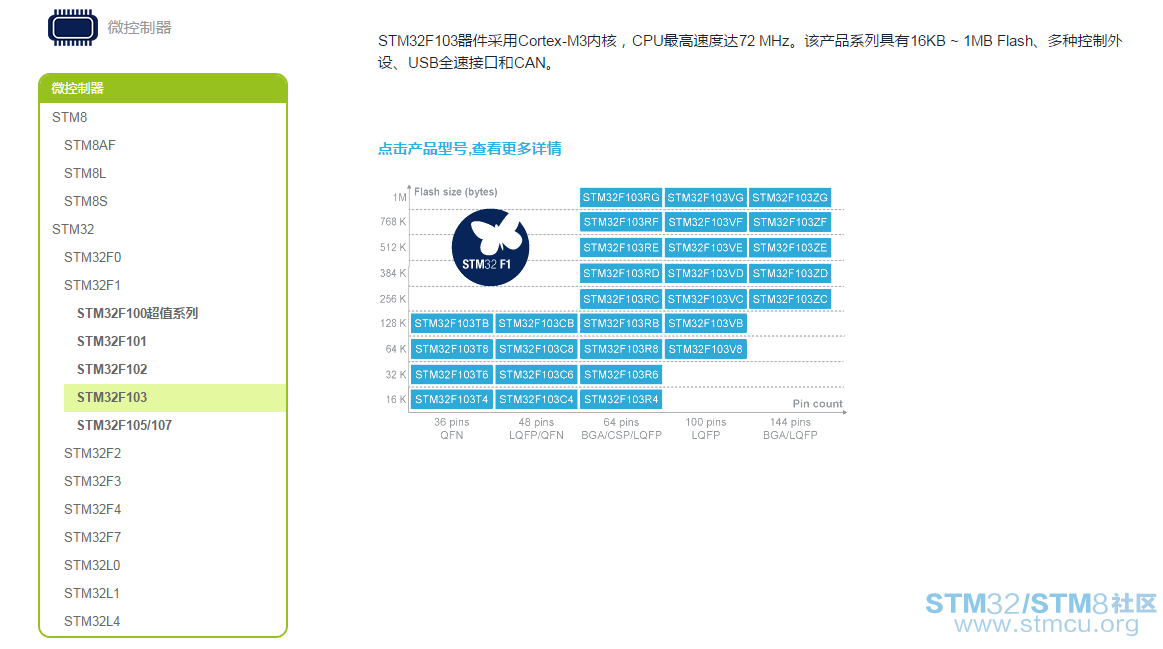
Task: Open STM32F103RB product button
Action: pos(621,323)
